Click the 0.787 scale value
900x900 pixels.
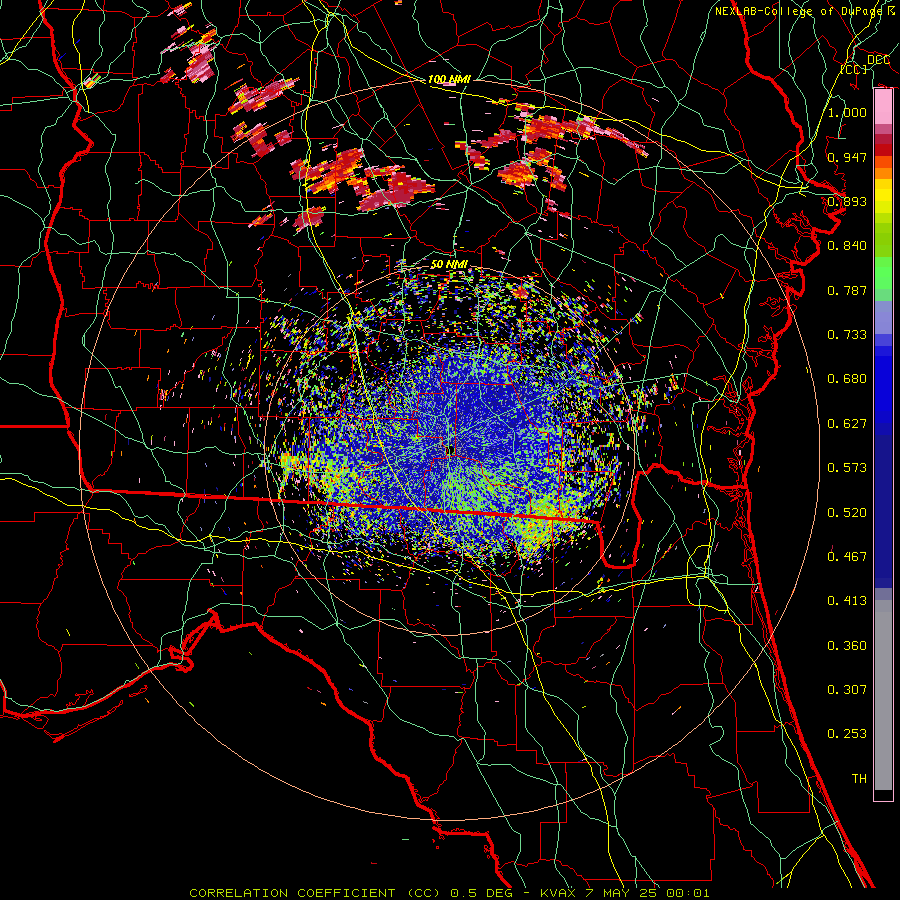tap(847, 290)
